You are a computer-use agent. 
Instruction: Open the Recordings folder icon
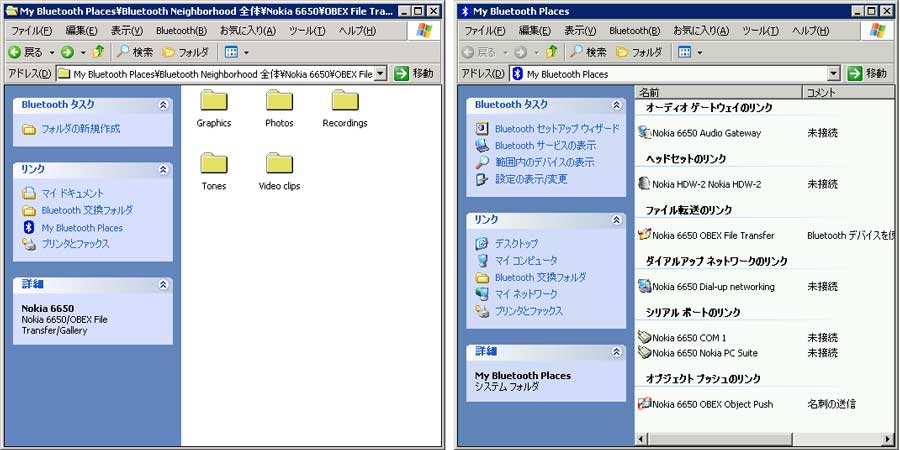point(344,103)
